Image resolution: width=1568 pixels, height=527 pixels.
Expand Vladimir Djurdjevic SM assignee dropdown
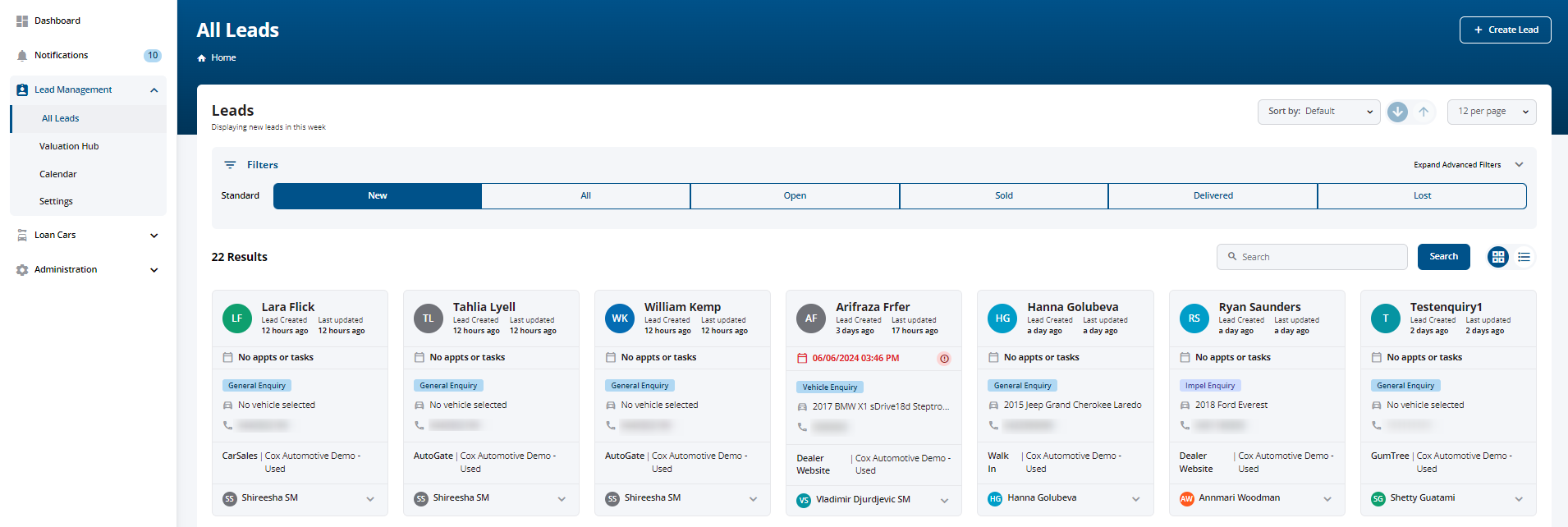tap(944, 501)
